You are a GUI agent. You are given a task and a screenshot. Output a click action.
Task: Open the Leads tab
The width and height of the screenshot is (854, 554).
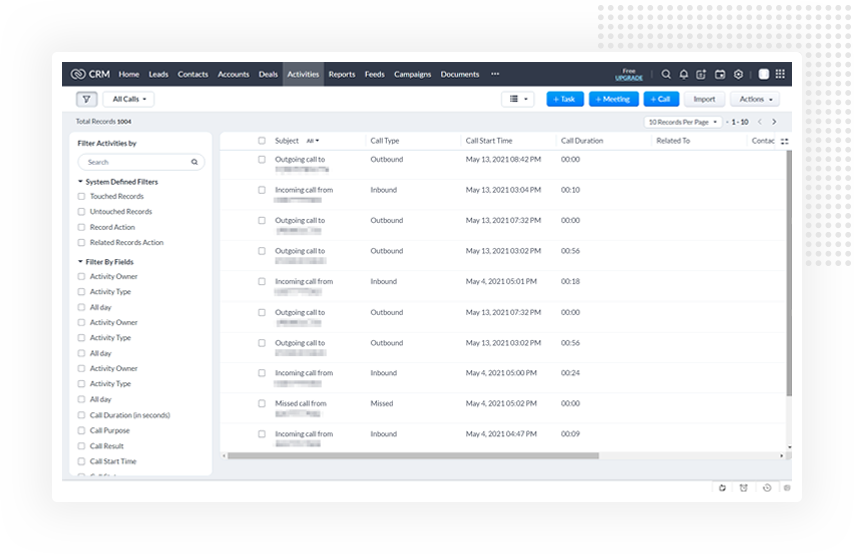coord(158,74)
